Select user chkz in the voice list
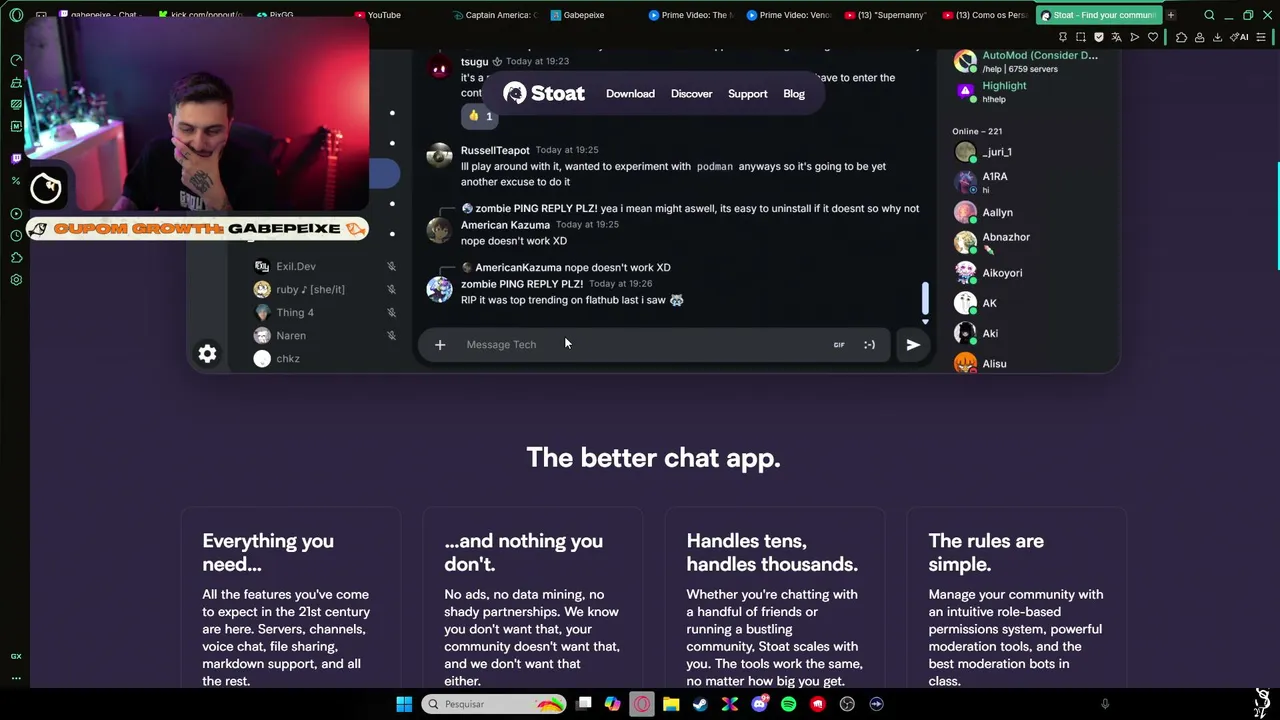This screenshot has width=1280, height=720. pos(287,359)
